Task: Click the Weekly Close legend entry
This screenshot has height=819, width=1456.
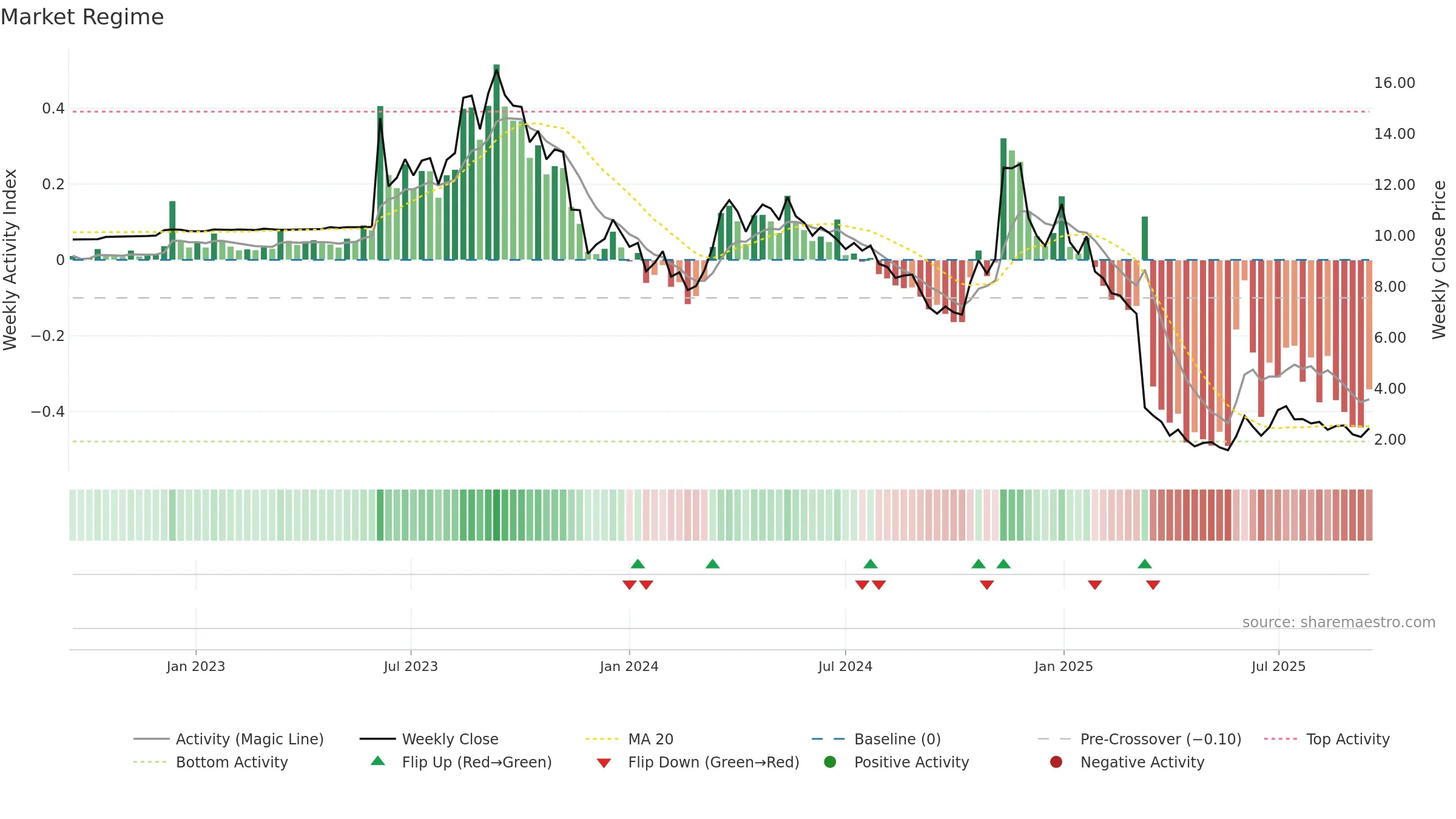Action: point(429,739)
